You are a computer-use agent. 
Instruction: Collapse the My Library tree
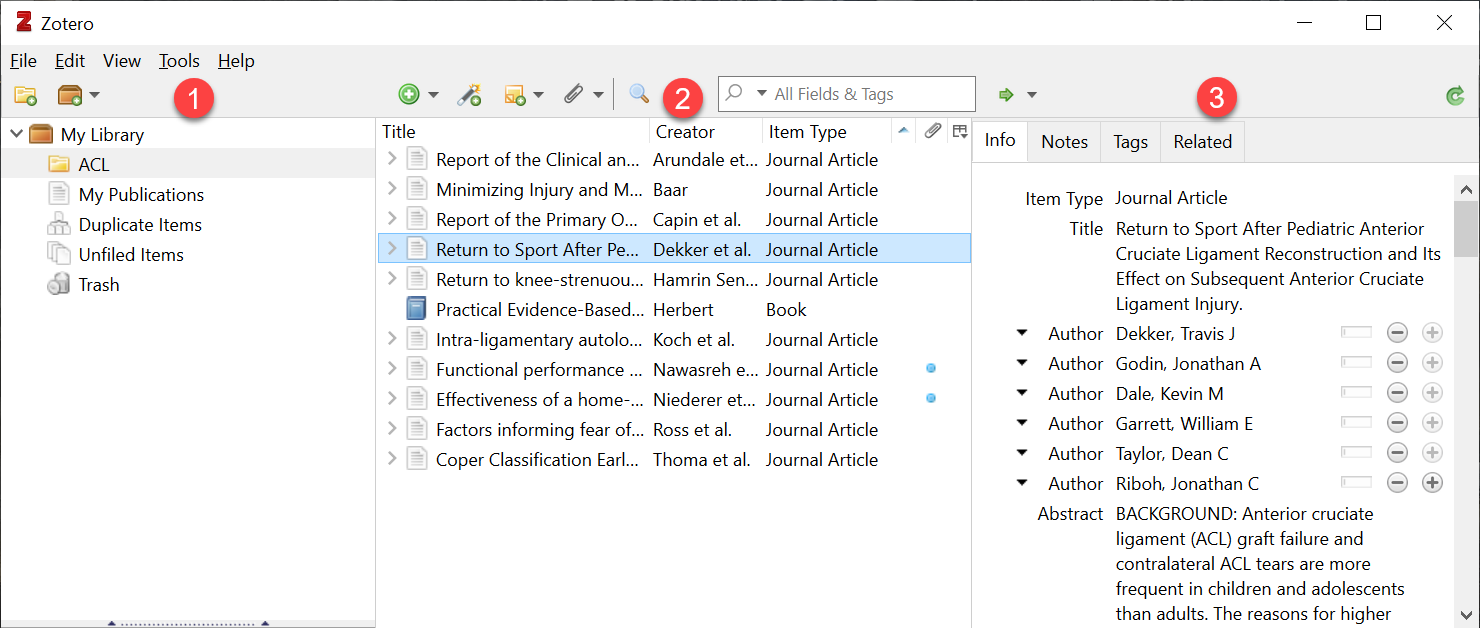tap(17, 135)
